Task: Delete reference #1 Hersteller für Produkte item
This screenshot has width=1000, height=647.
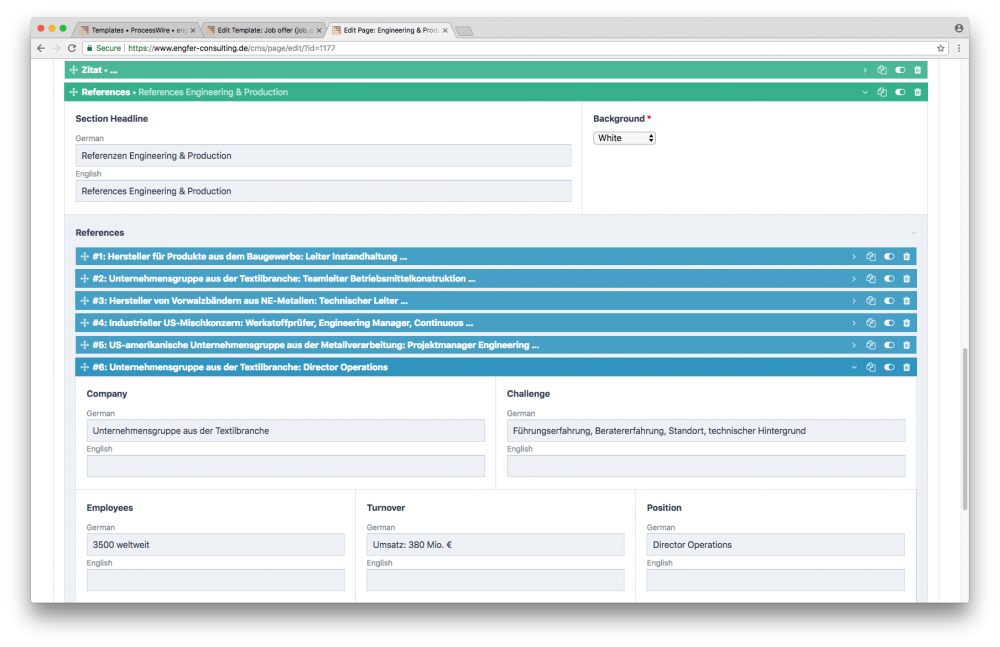Action: 906,257
